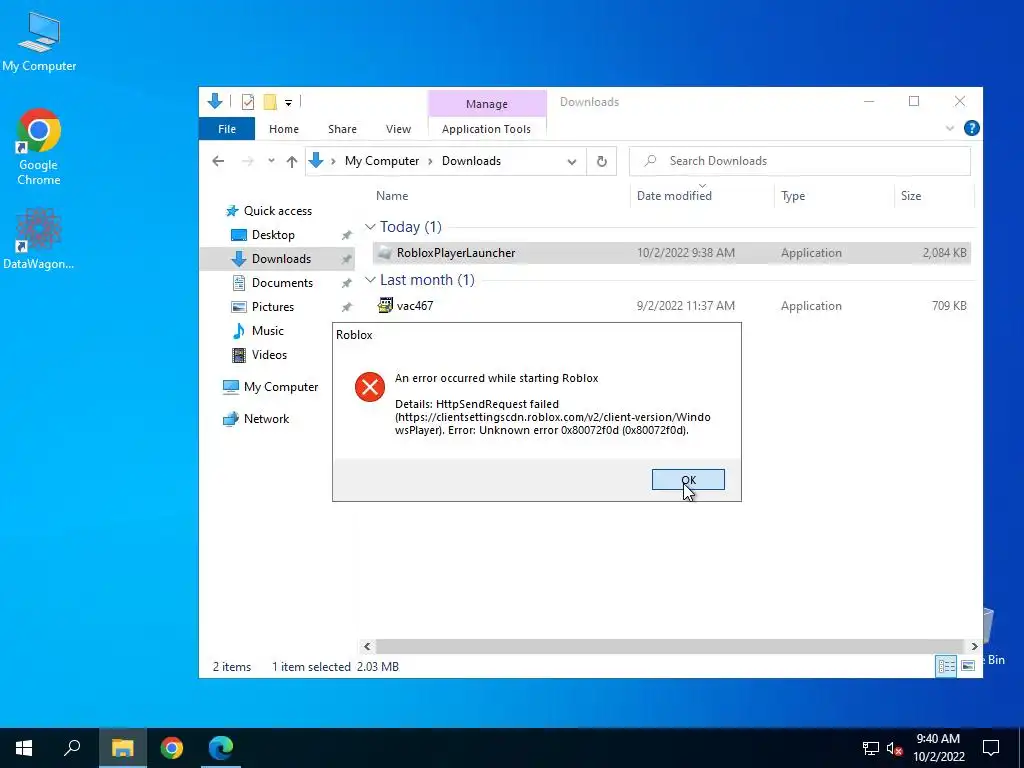Switch to Large icons view layout
Screen dimensions: 1024x768
968,666
